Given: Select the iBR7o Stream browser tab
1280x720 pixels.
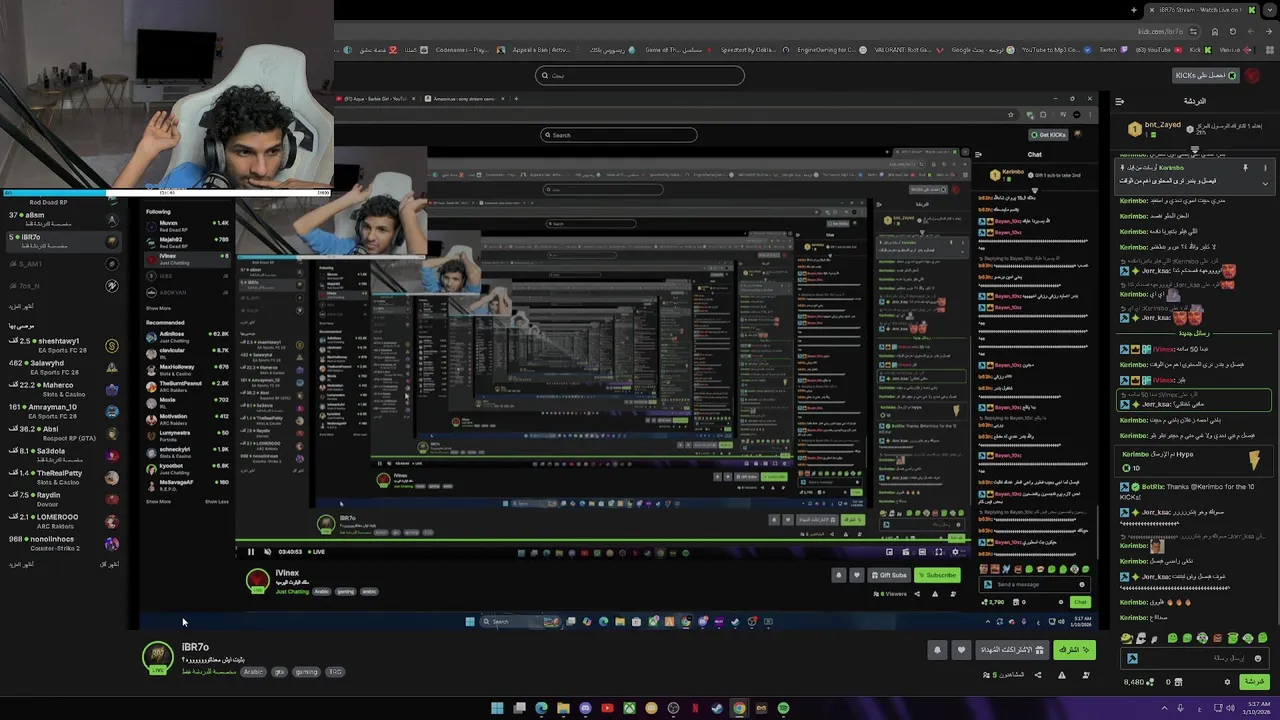Looking at the screenshot, I should (1202, 10).
